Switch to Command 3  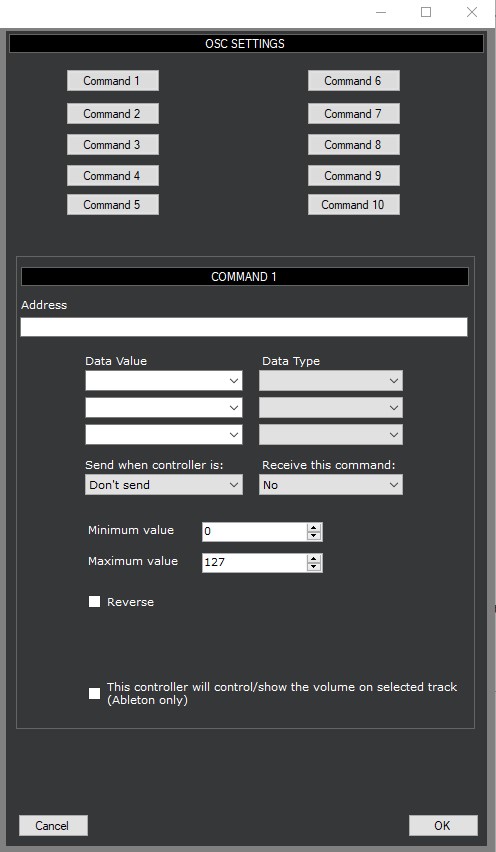112,145
